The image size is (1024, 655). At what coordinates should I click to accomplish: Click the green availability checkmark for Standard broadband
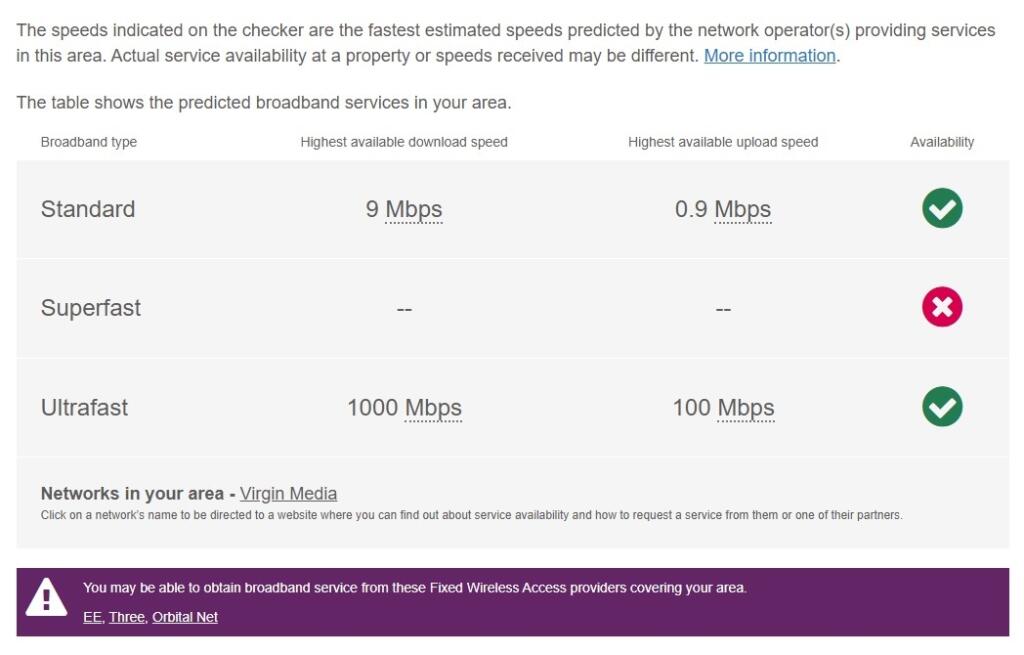point(940,209)
